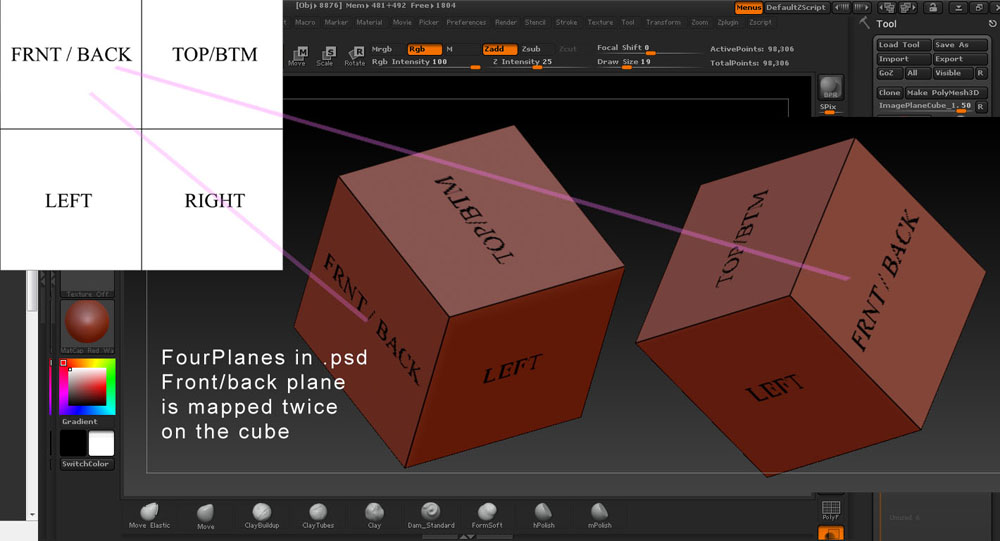Screen dimensions: 1000x541
Task: Open the Zscript menu
Action: pos(760,22)
